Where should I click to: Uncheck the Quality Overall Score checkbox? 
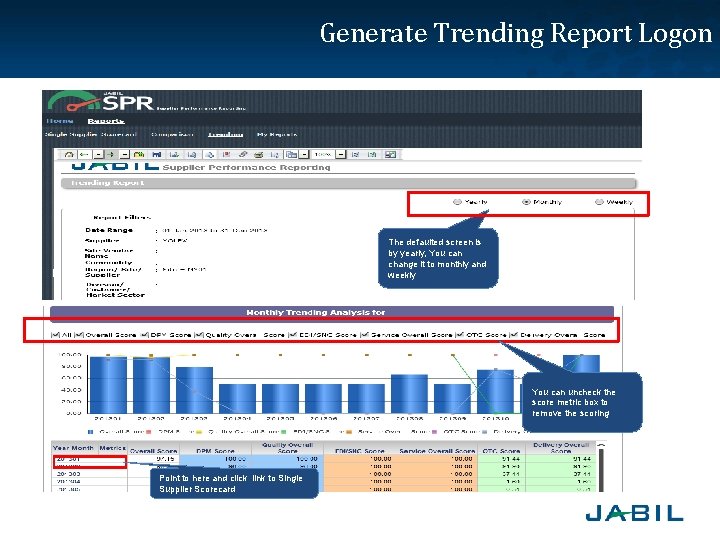click(x=199, y=335)
